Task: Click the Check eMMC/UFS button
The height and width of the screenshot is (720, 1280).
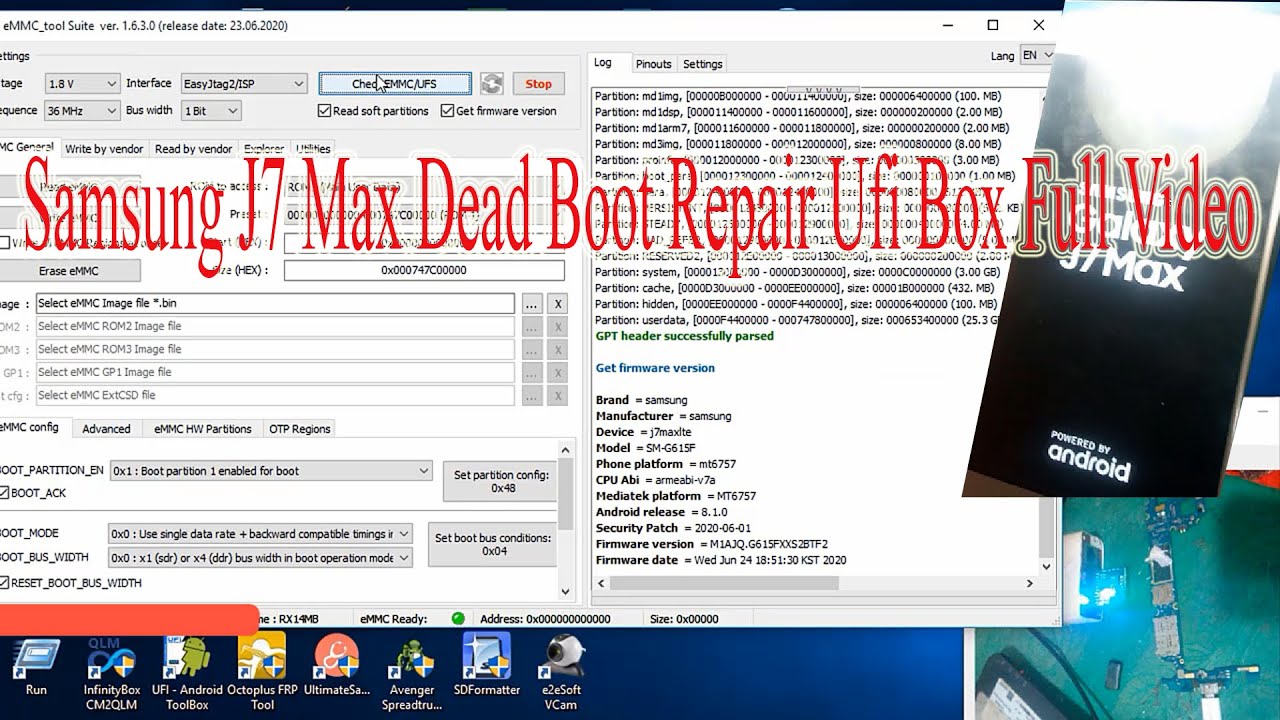Action: 394,84
